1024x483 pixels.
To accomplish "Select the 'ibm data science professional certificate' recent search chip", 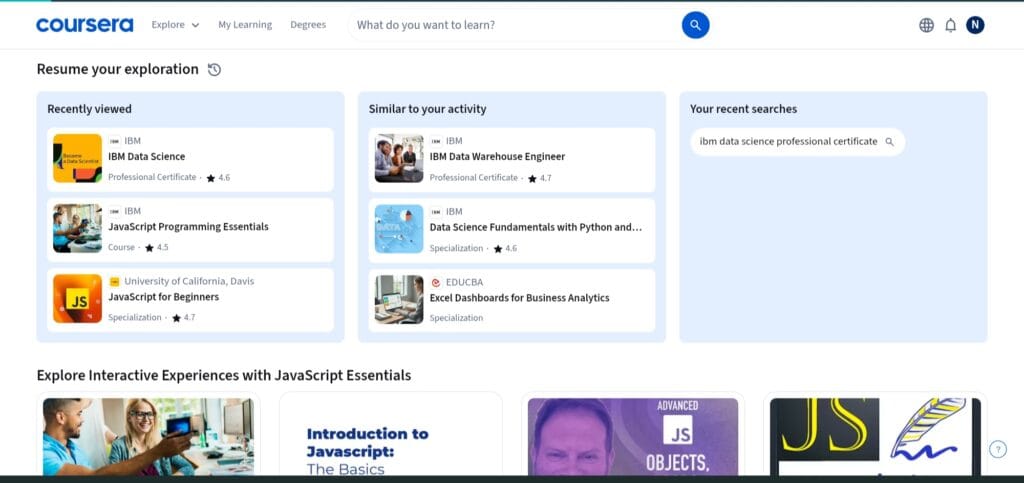I will 797,142.
